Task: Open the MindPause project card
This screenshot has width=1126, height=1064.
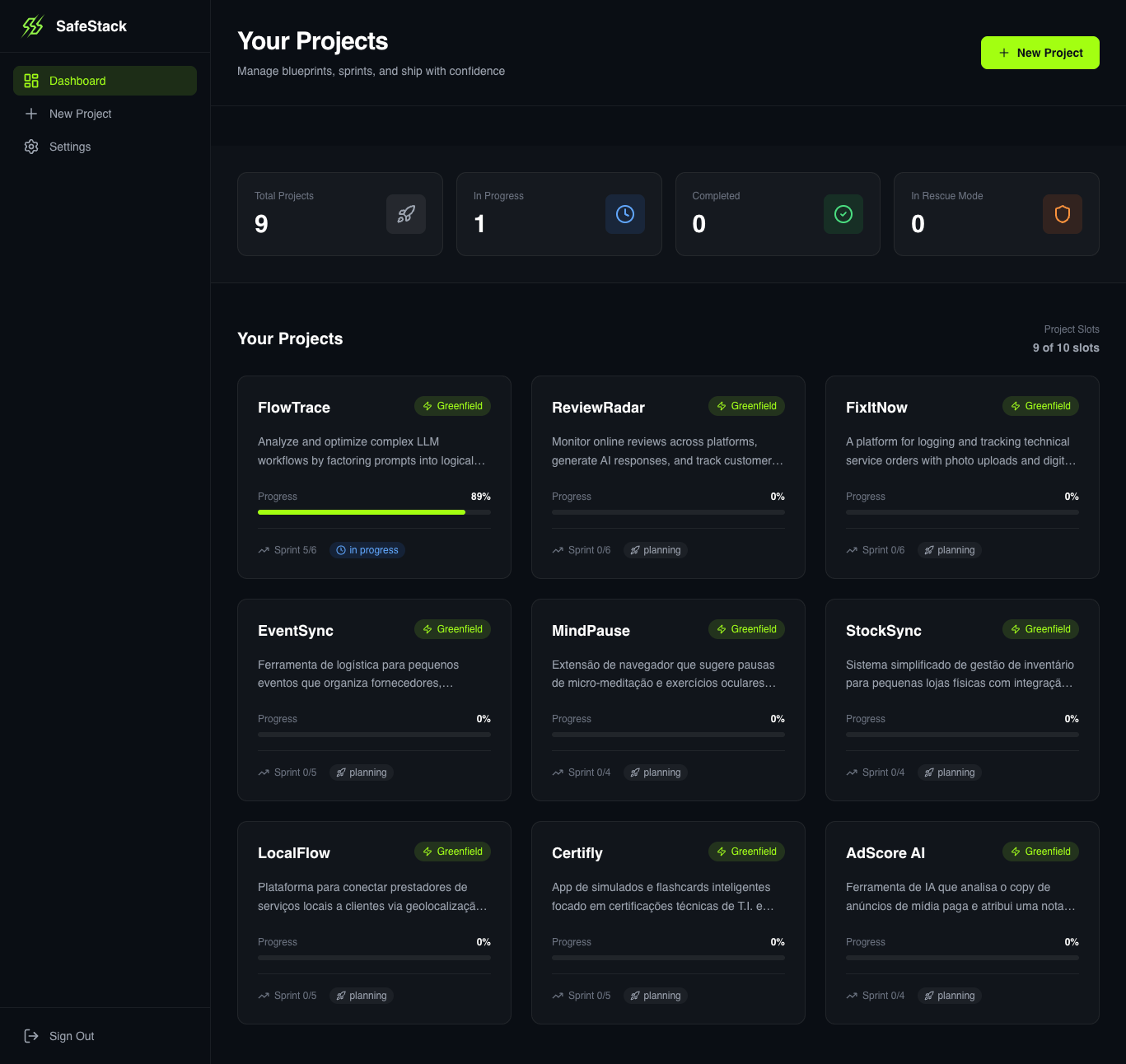Action: click(x=668, y=699)
